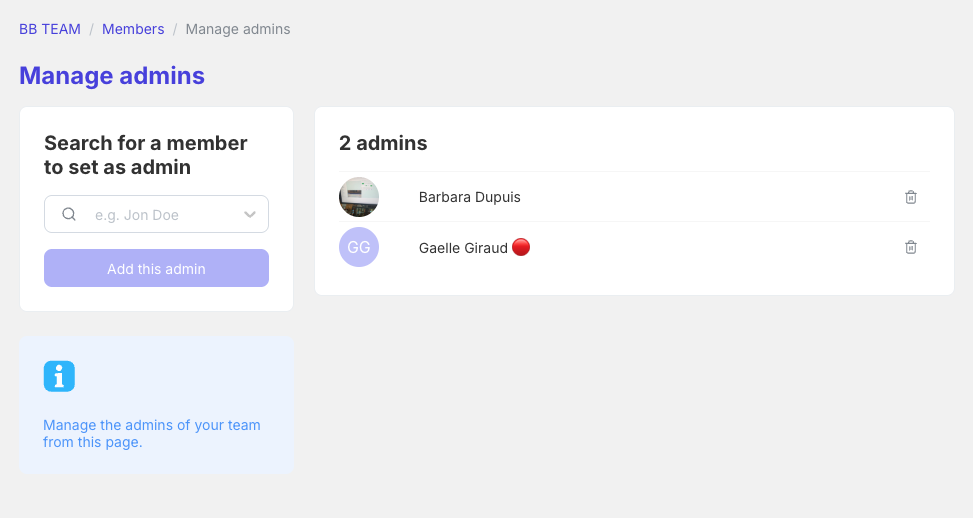Navigate to Members breadcrumb
Viewport: 973px width, 518px height.
pyautogui.click(x=133, y=29)
